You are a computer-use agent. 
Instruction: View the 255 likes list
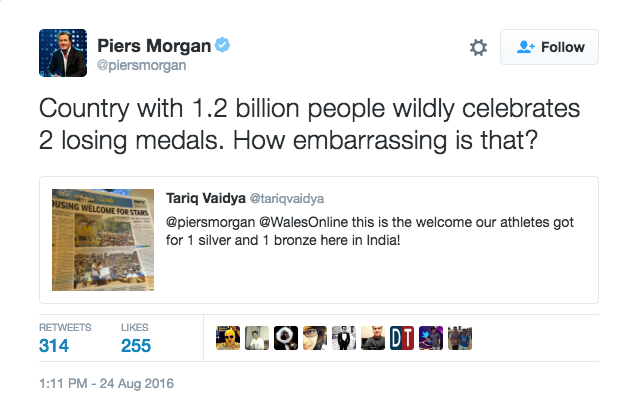point(136,339)
